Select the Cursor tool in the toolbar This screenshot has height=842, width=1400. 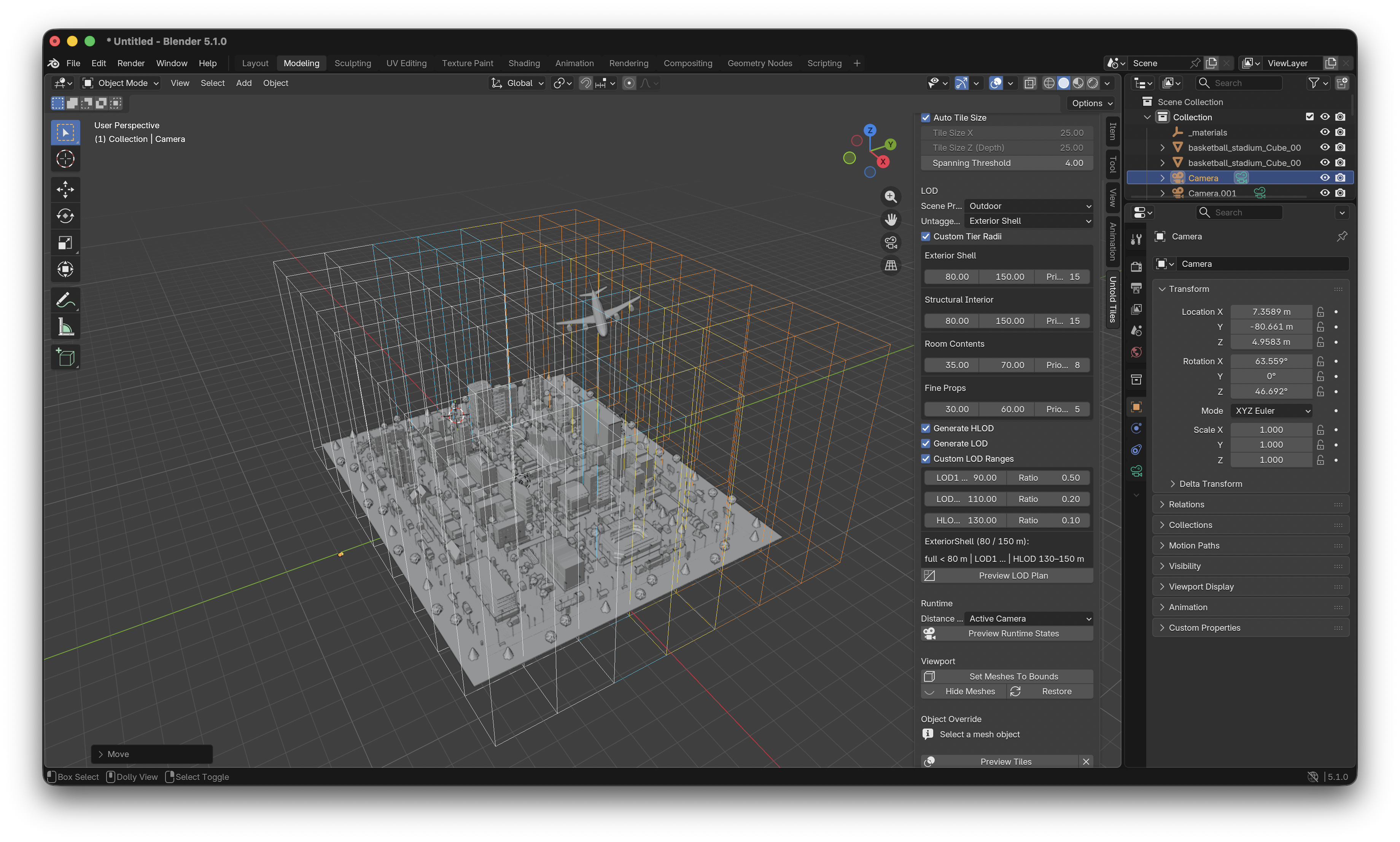tap(65, 159)
